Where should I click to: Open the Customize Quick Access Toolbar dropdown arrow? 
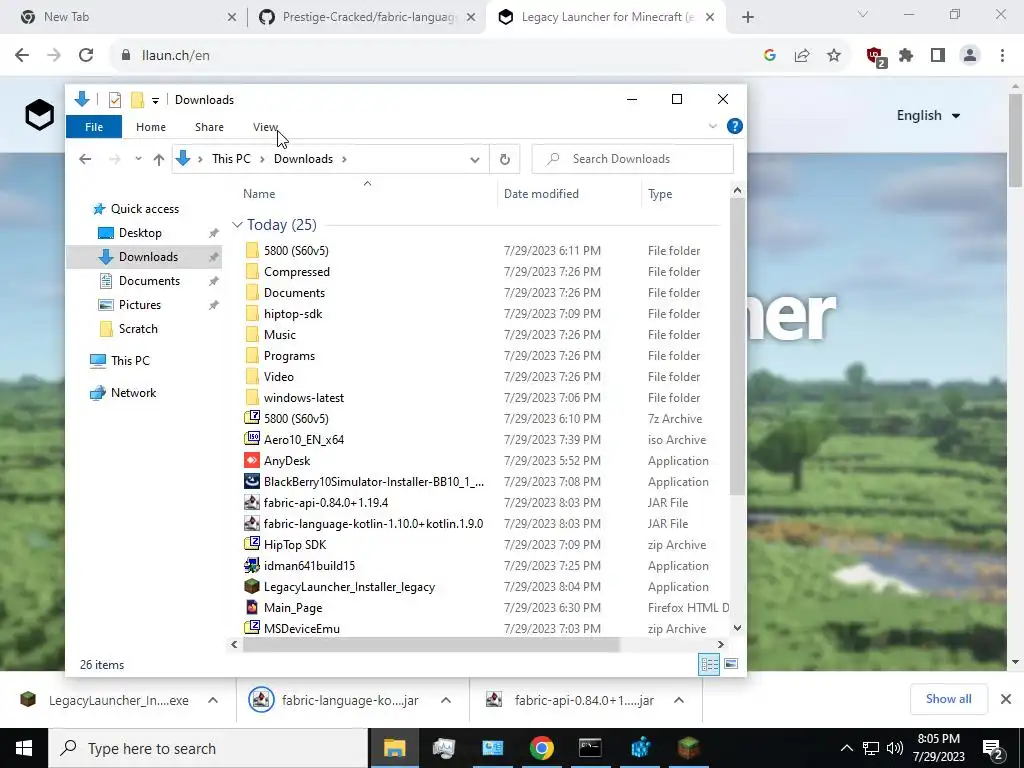point(155,101)
